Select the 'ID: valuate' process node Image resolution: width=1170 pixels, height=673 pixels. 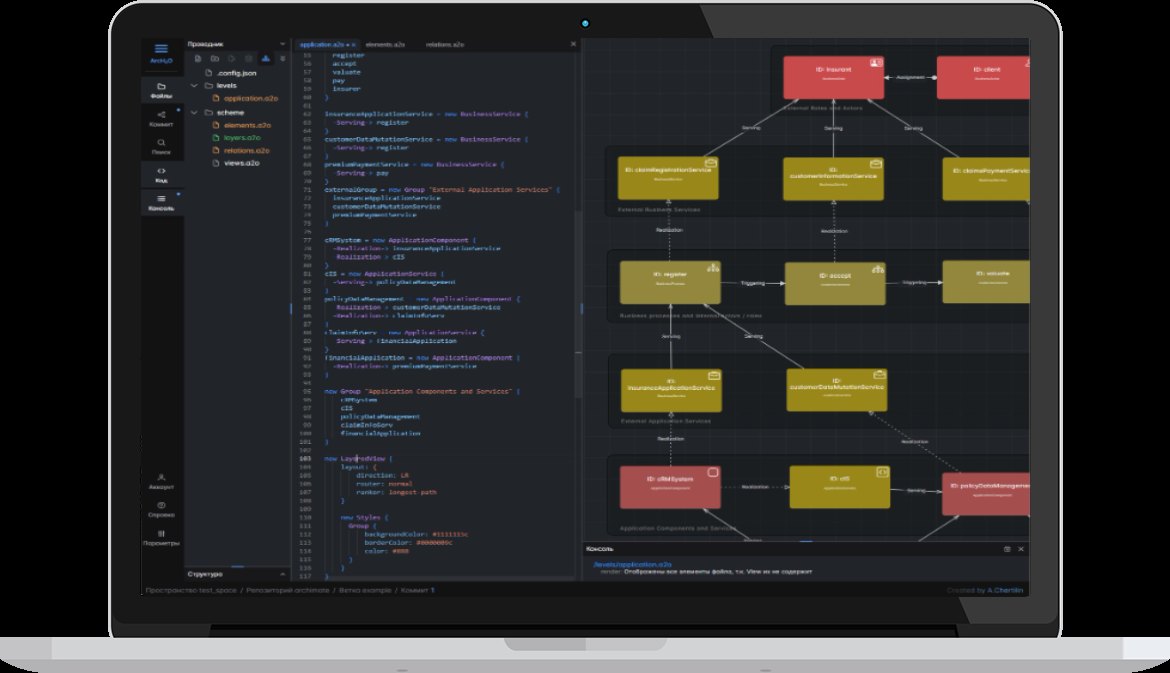point(986,281)
